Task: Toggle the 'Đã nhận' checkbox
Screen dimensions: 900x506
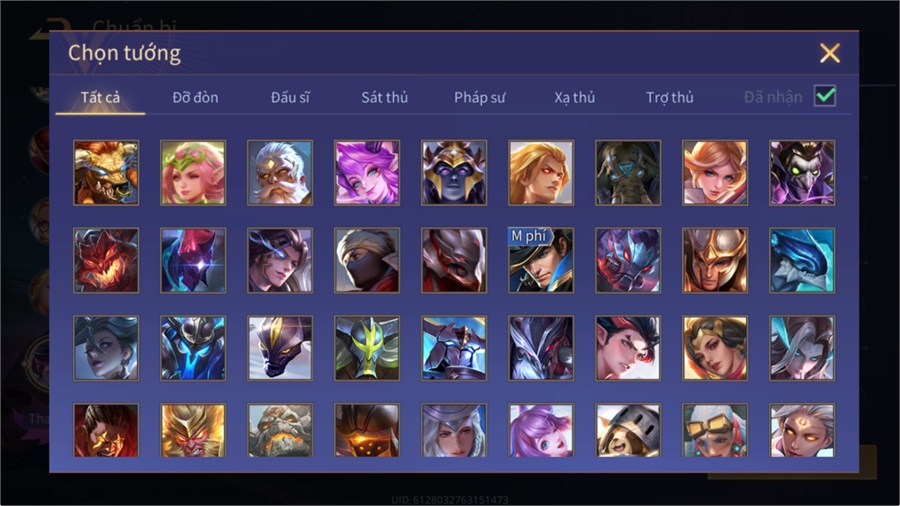Action: (825, 96)
